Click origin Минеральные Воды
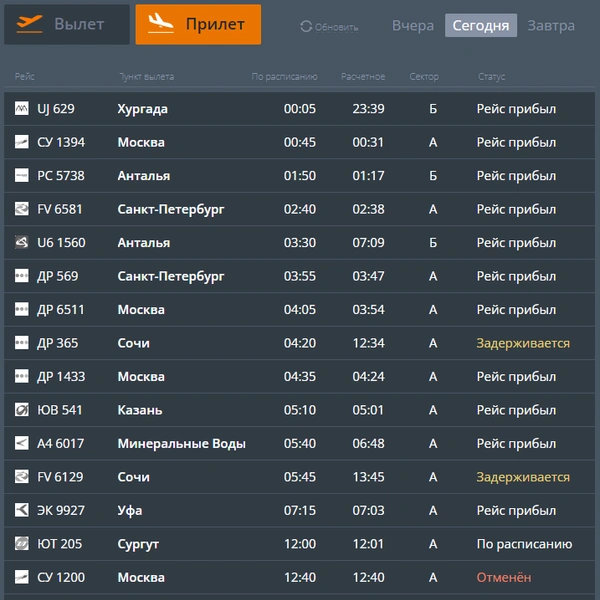Screen dimensions: 600x600 (181, 444)
